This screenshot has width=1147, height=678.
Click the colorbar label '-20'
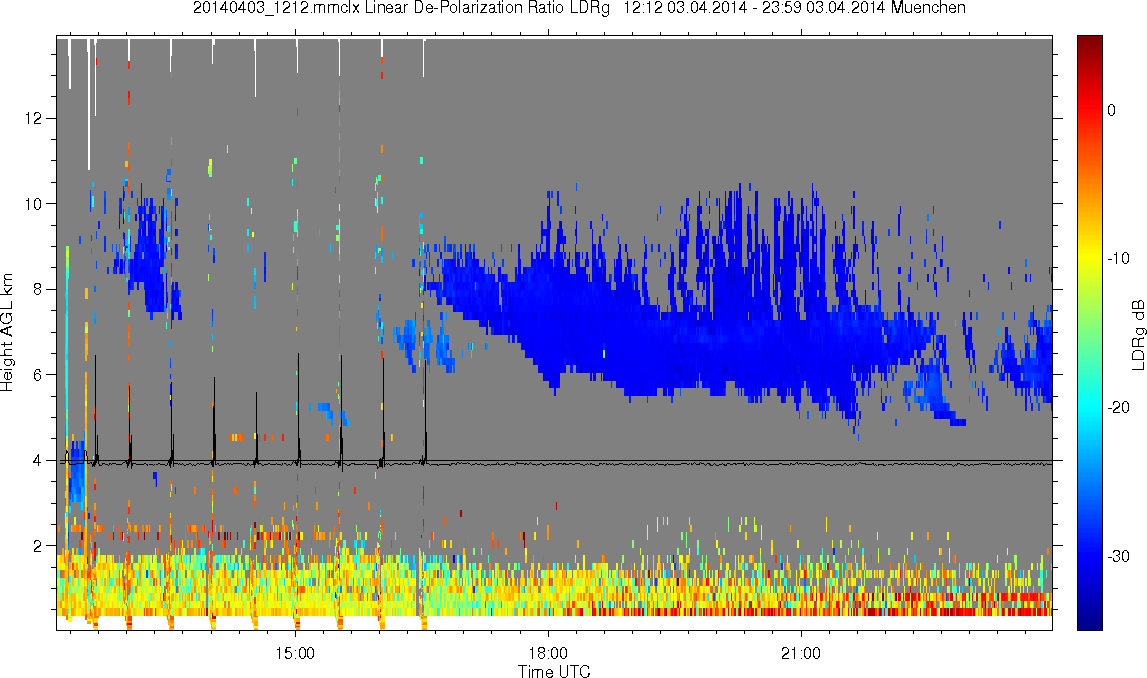pyautogui.click(x=1118, y=407)
